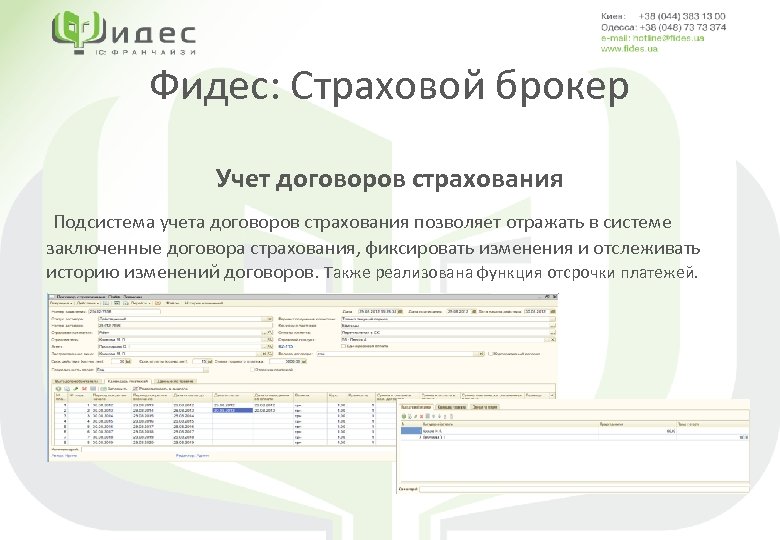Screen dimensions: 780x540
Task: Select the second row in the beneficiaries table
Action: (x=575, y=438)
